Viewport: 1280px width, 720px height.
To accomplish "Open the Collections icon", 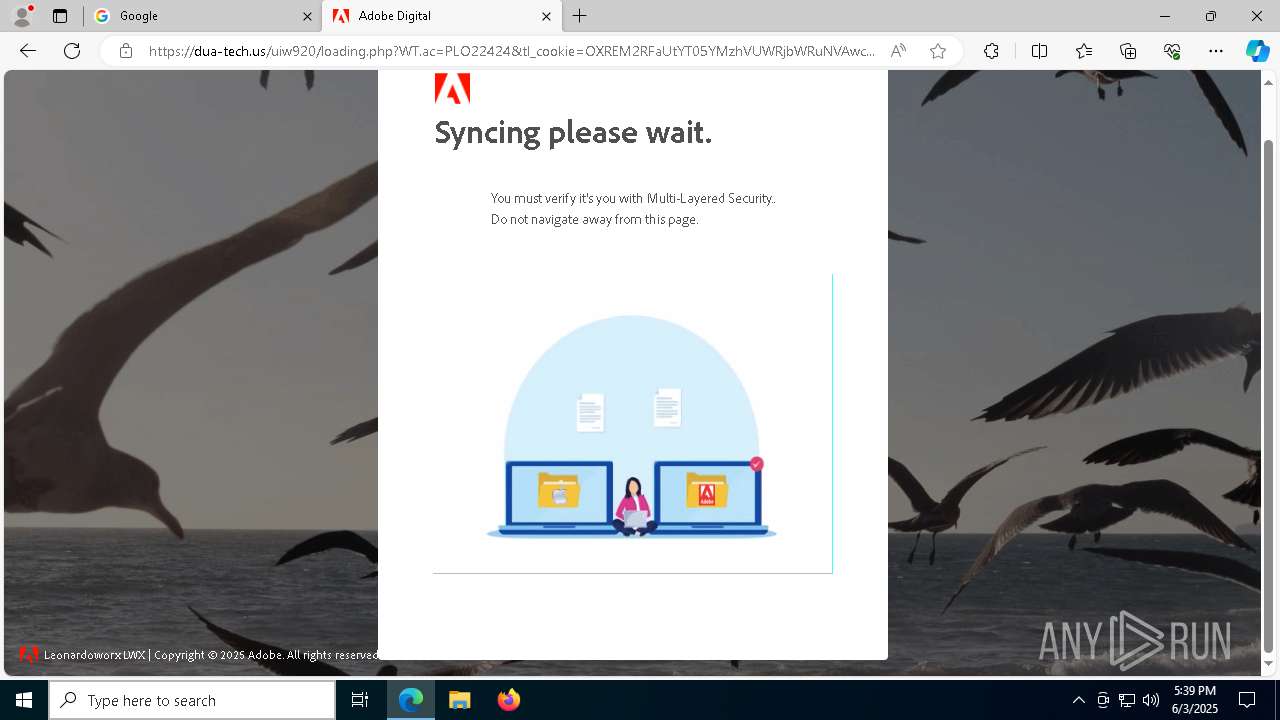I will tap(1128, 51).
